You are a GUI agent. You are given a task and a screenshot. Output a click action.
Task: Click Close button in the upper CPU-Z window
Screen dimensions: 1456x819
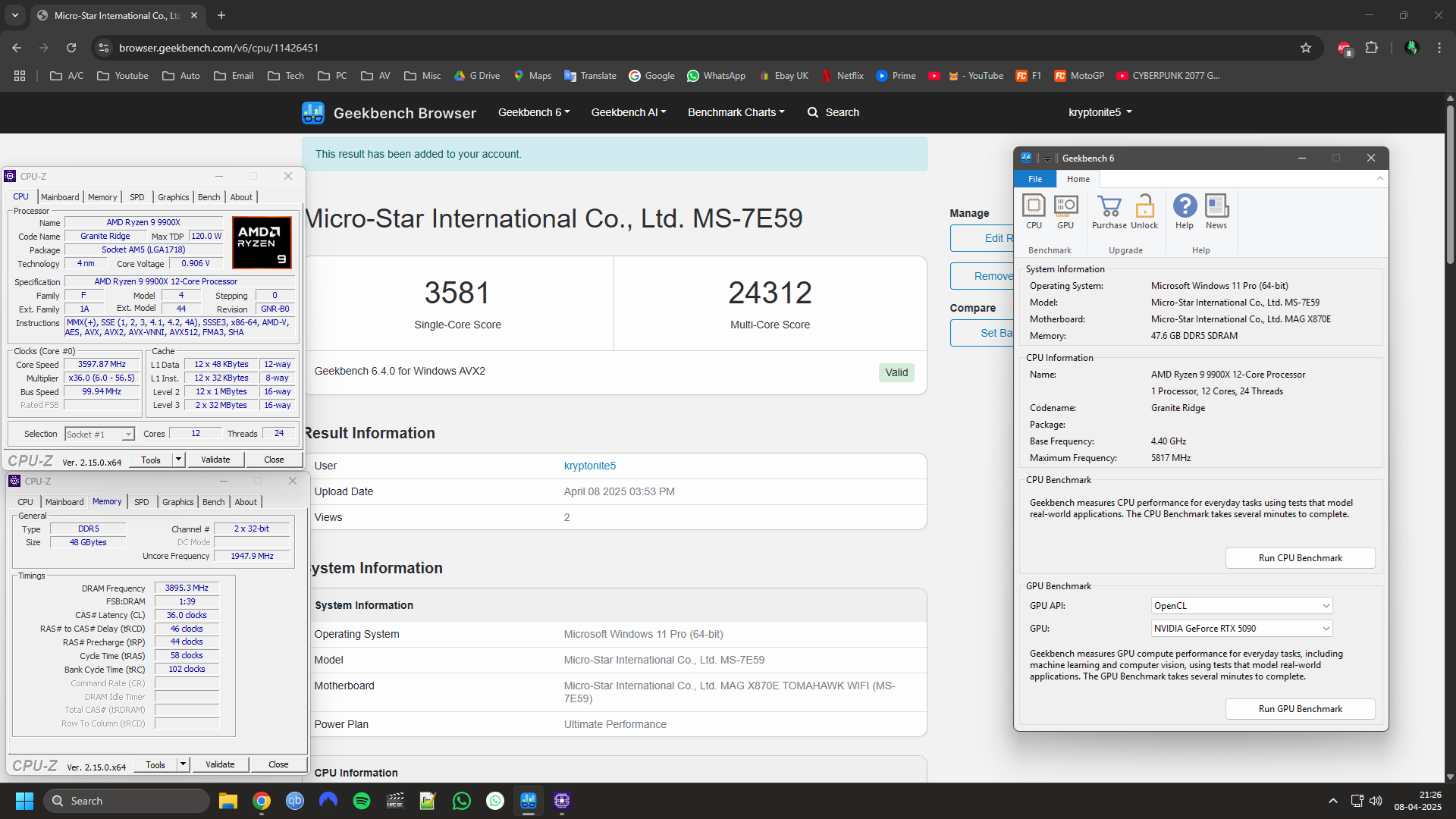(274, 460)
